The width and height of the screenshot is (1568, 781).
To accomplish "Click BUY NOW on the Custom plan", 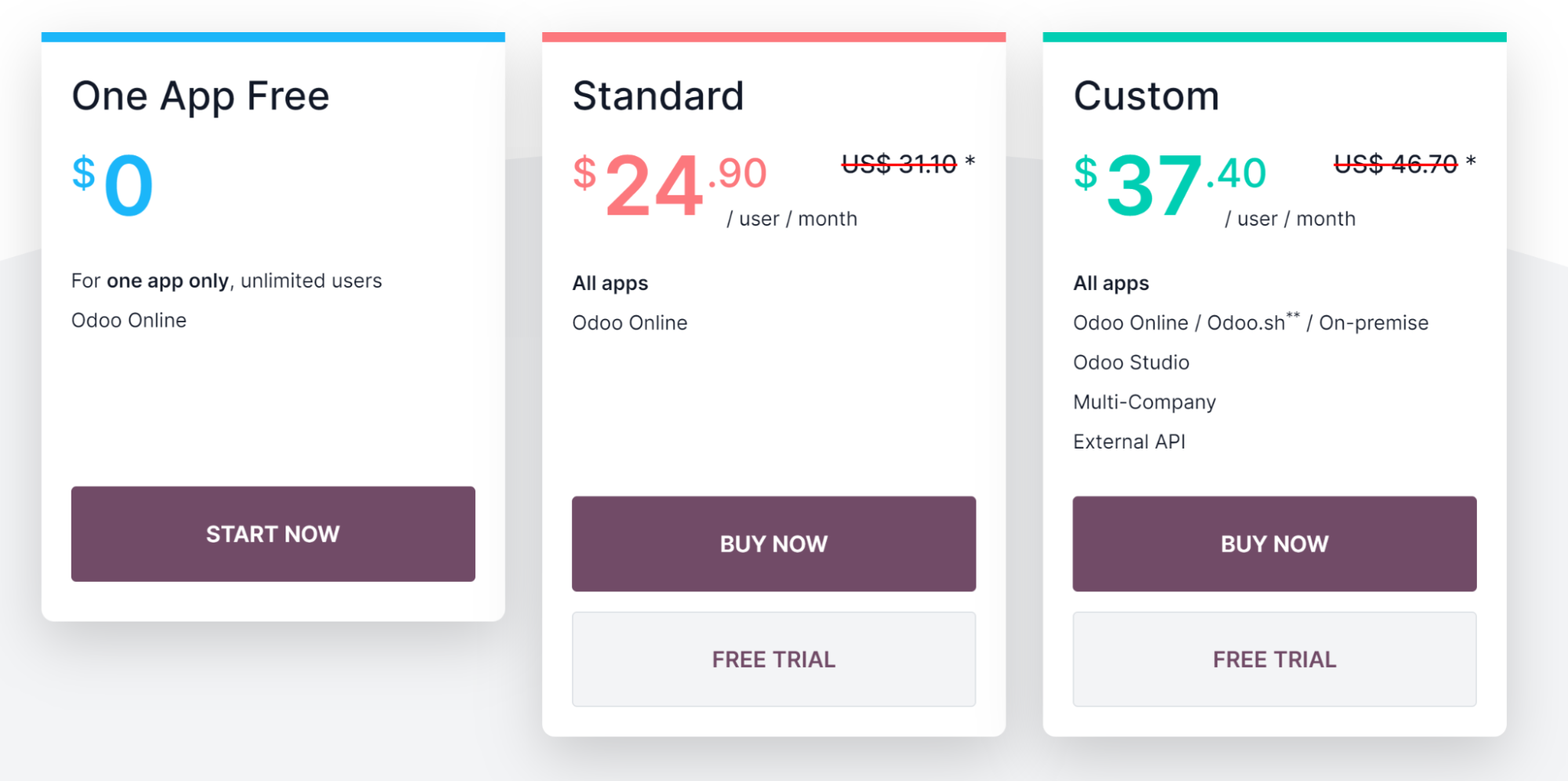I will click(x=1273, y=543).
